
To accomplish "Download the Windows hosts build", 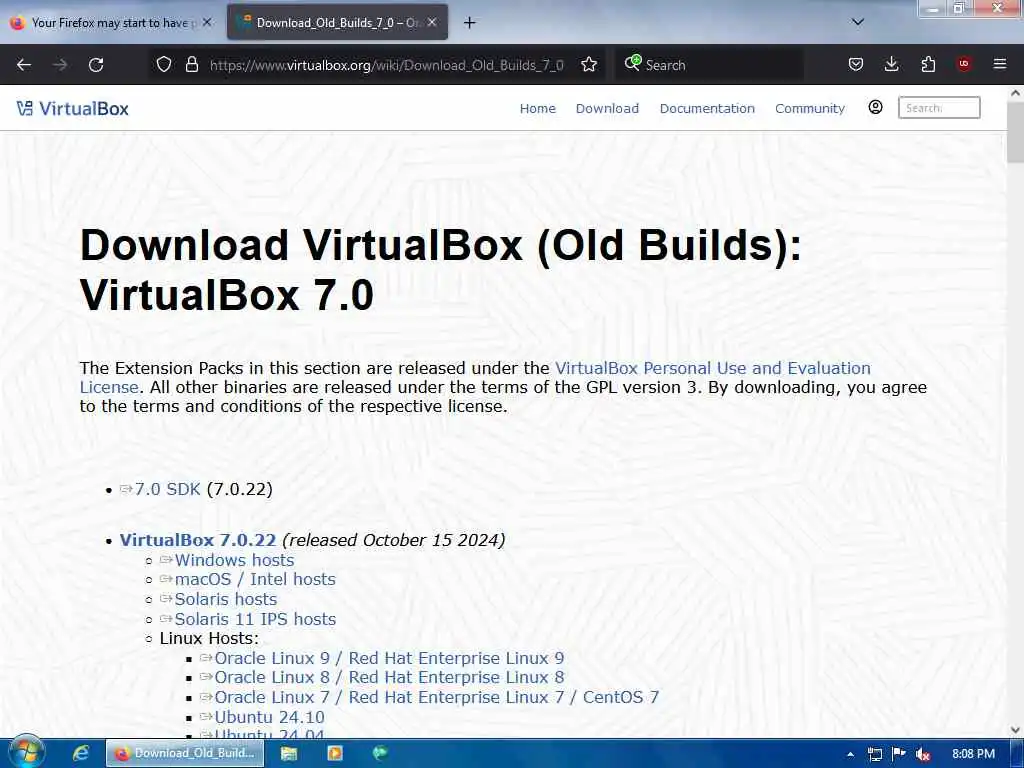I will [234, 560].
